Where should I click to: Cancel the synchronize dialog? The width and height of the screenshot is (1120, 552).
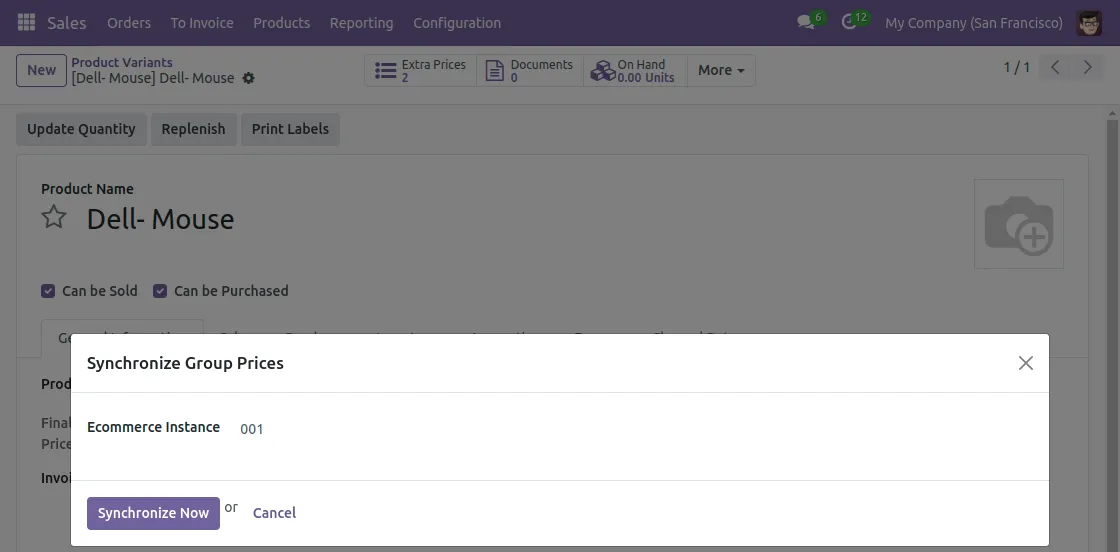point(274,513)
